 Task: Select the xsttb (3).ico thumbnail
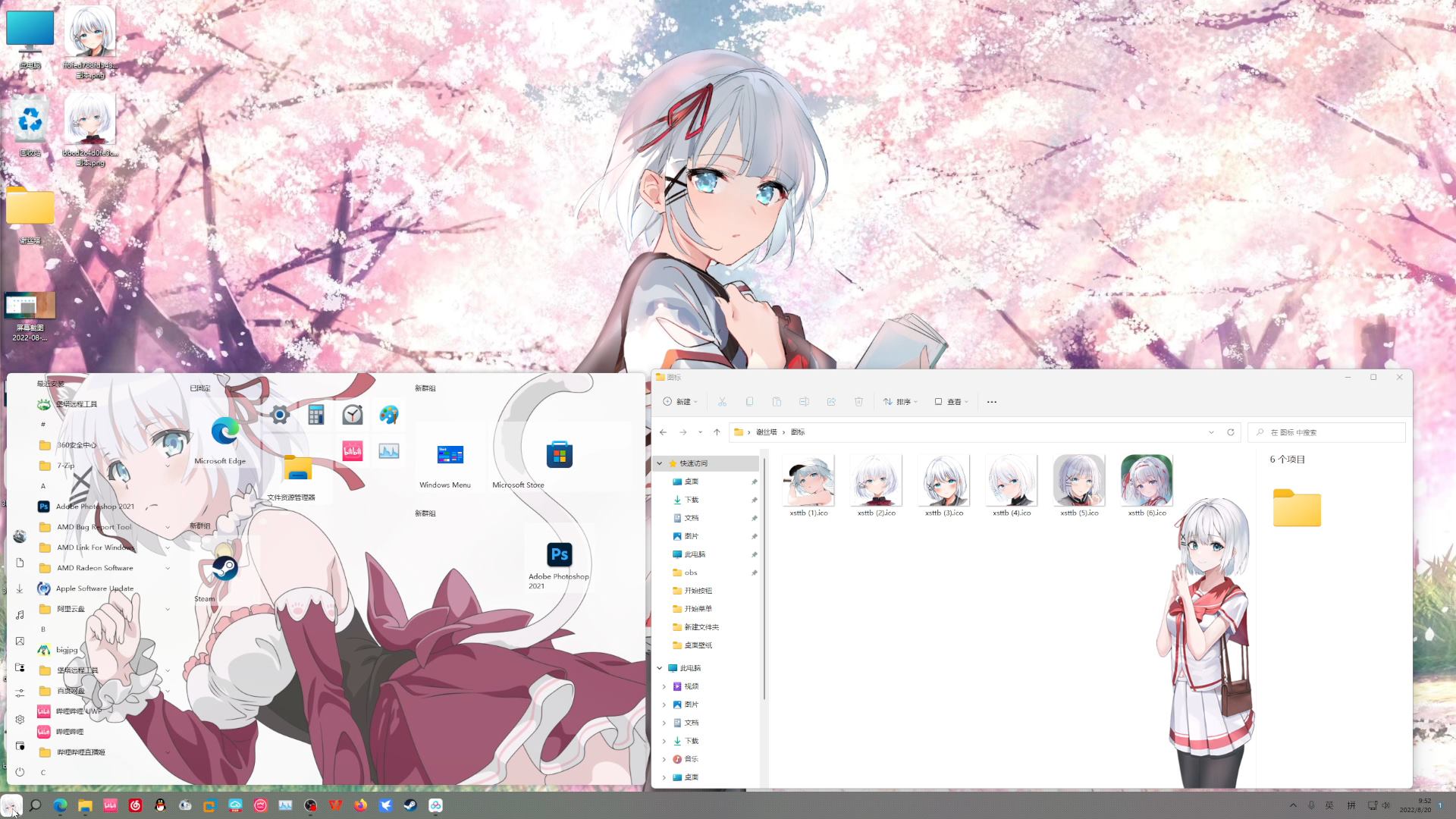(x=943, y=481)
